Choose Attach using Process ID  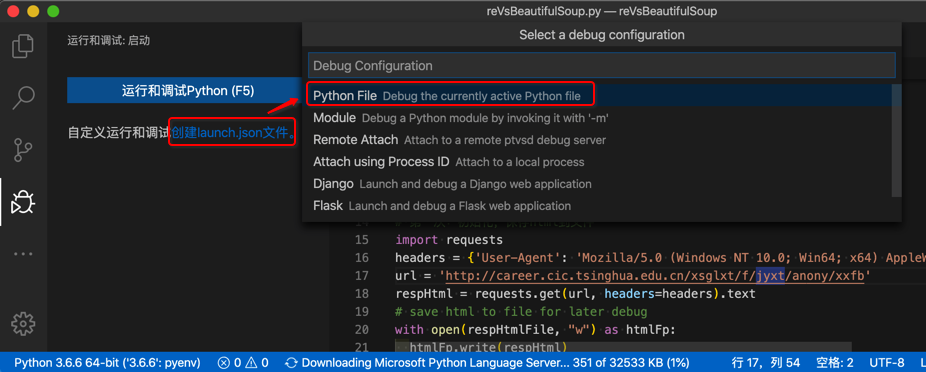click(597, 162)
